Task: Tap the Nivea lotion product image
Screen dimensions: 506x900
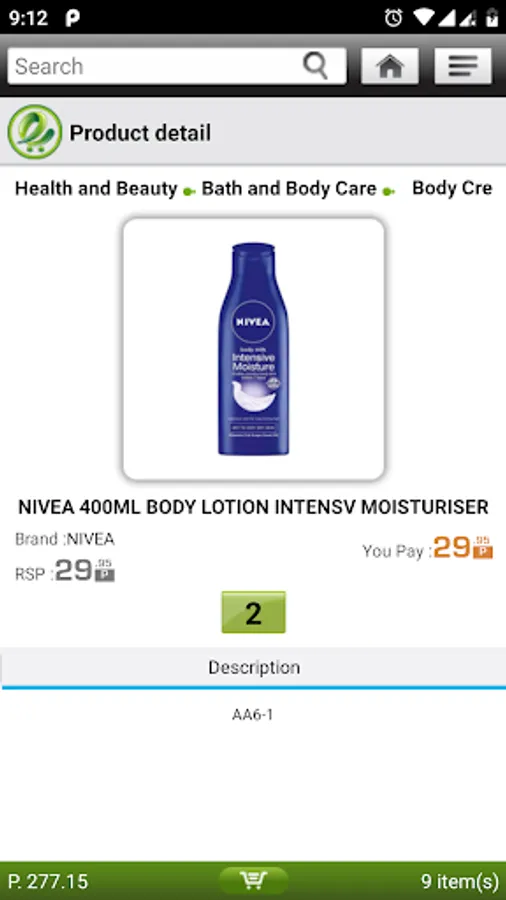Action: [x=254, y=349]
